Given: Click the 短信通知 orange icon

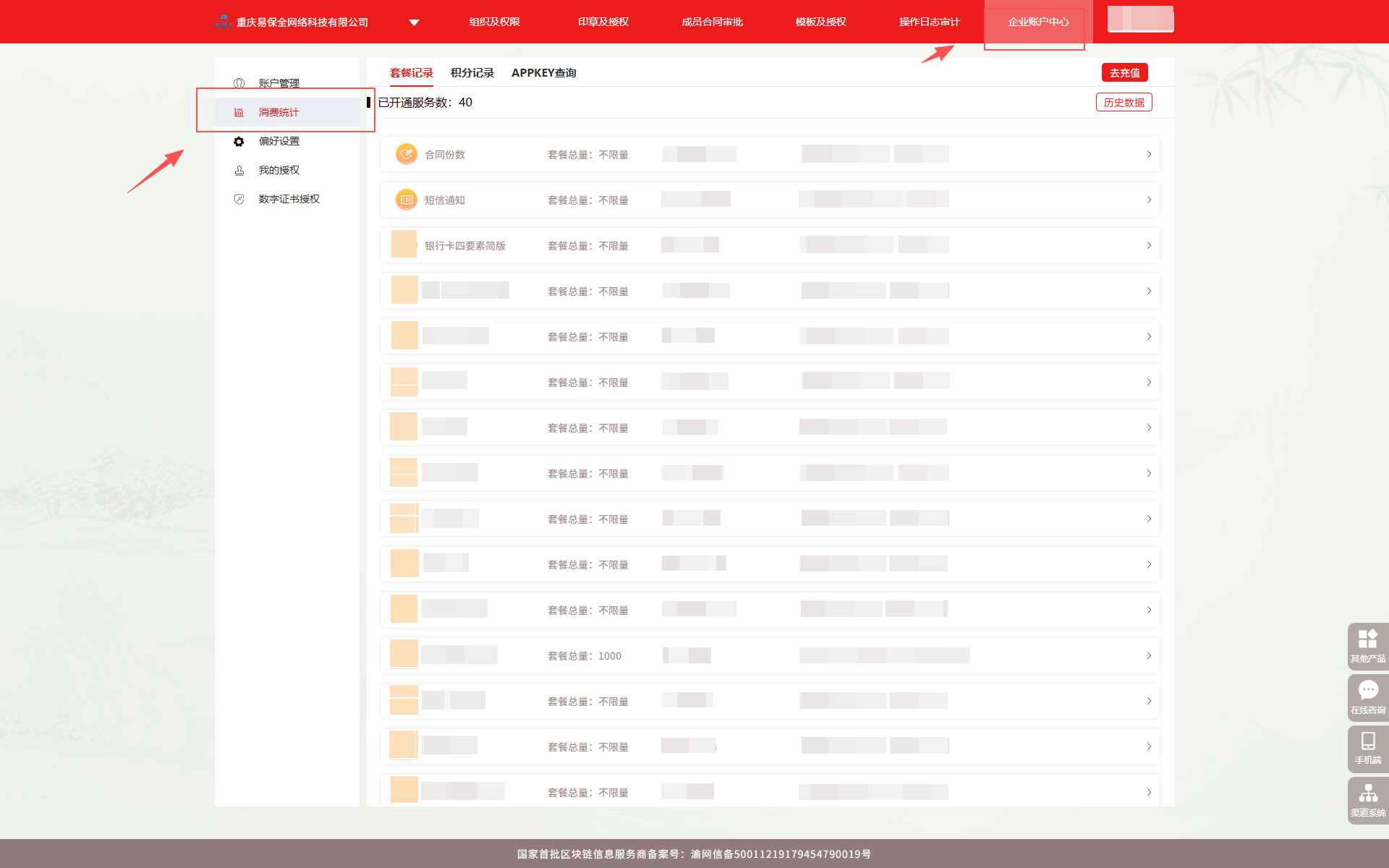Looking at the screenshot, I should tap(407, 200).
